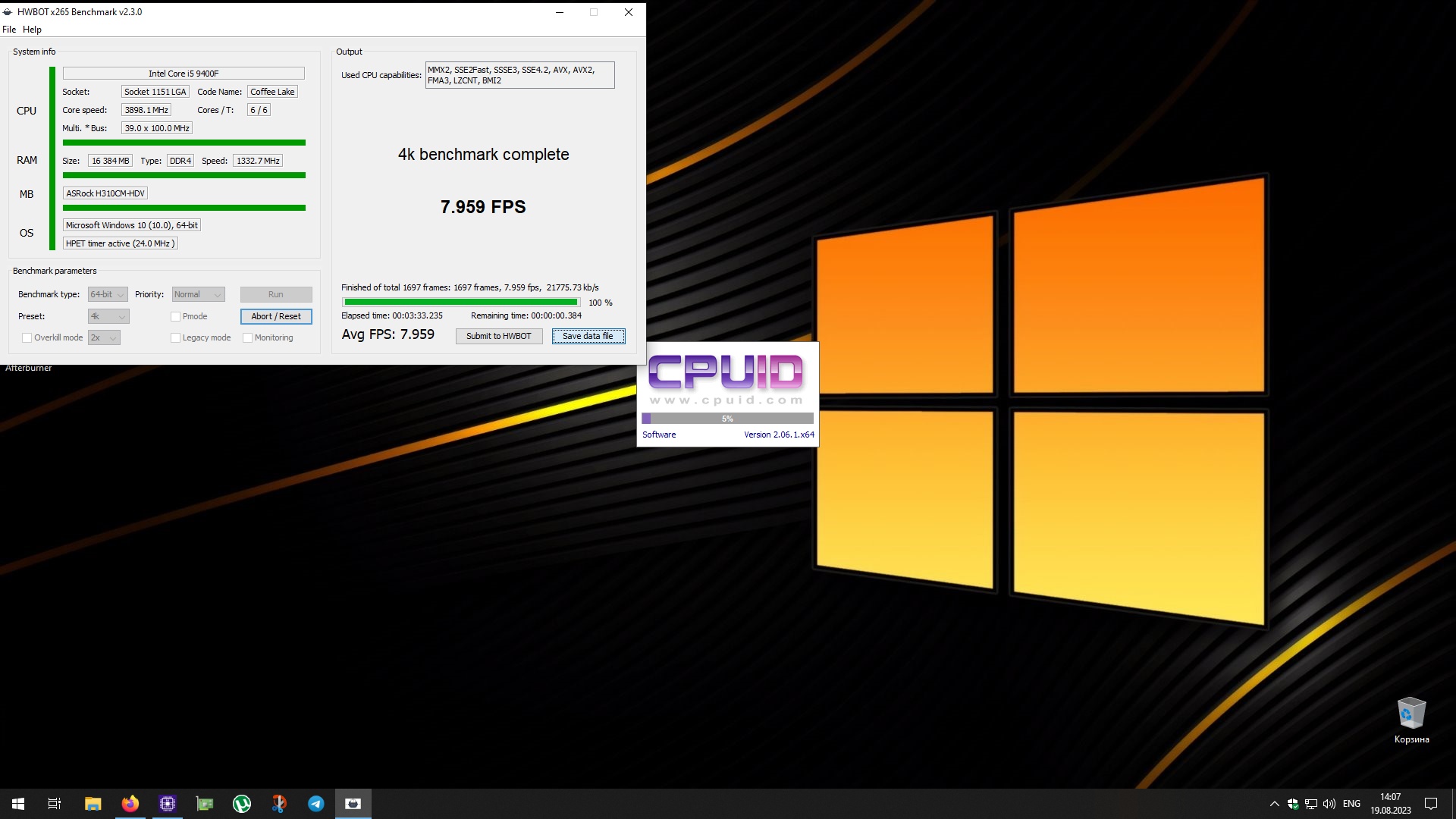Switch the ENG input language
This screenshot has width=1456, height=819.
coord(1351,804)
